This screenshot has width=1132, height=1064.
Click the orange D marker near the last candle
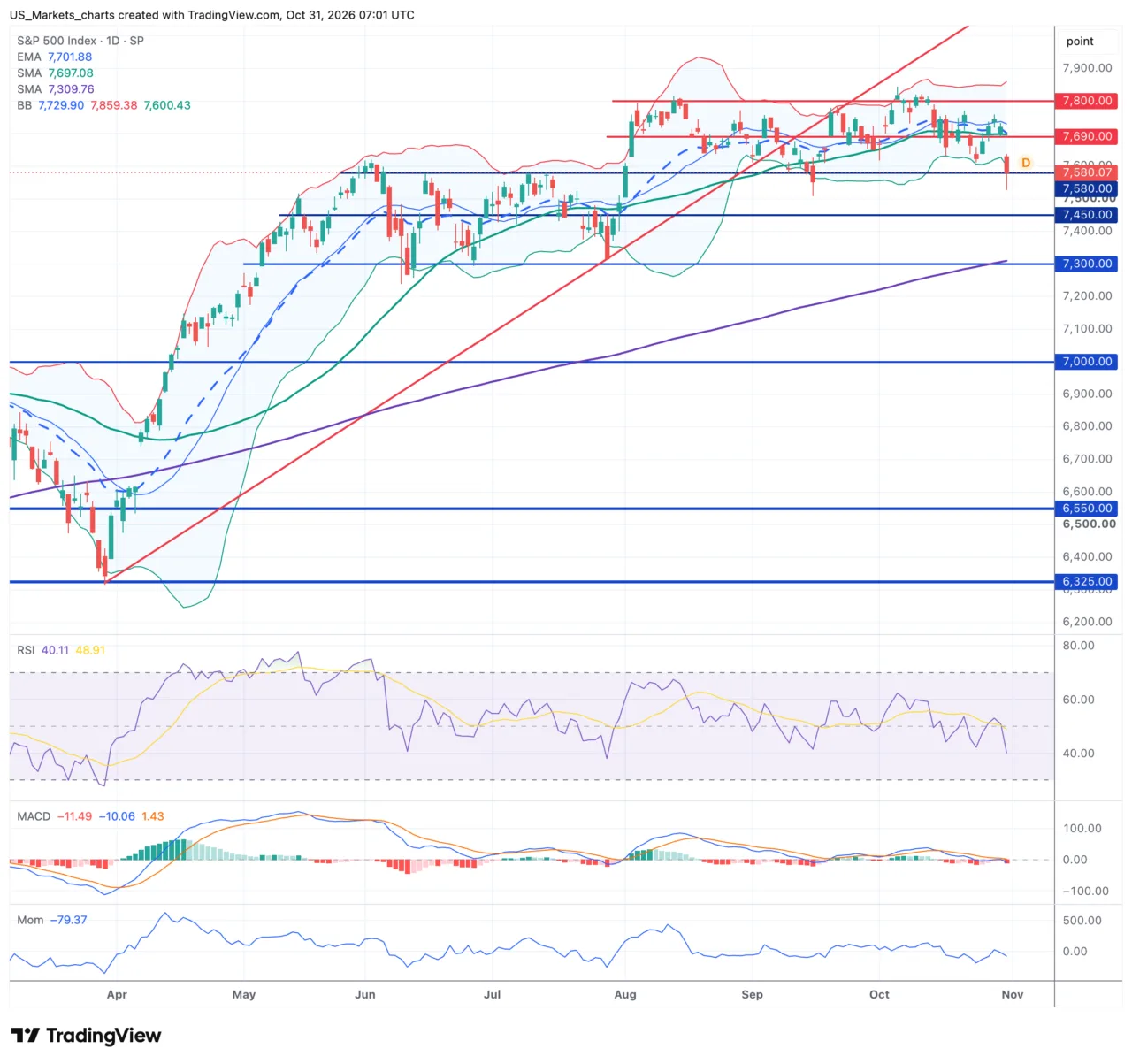pyautogui.click(x=1026, y=163)
